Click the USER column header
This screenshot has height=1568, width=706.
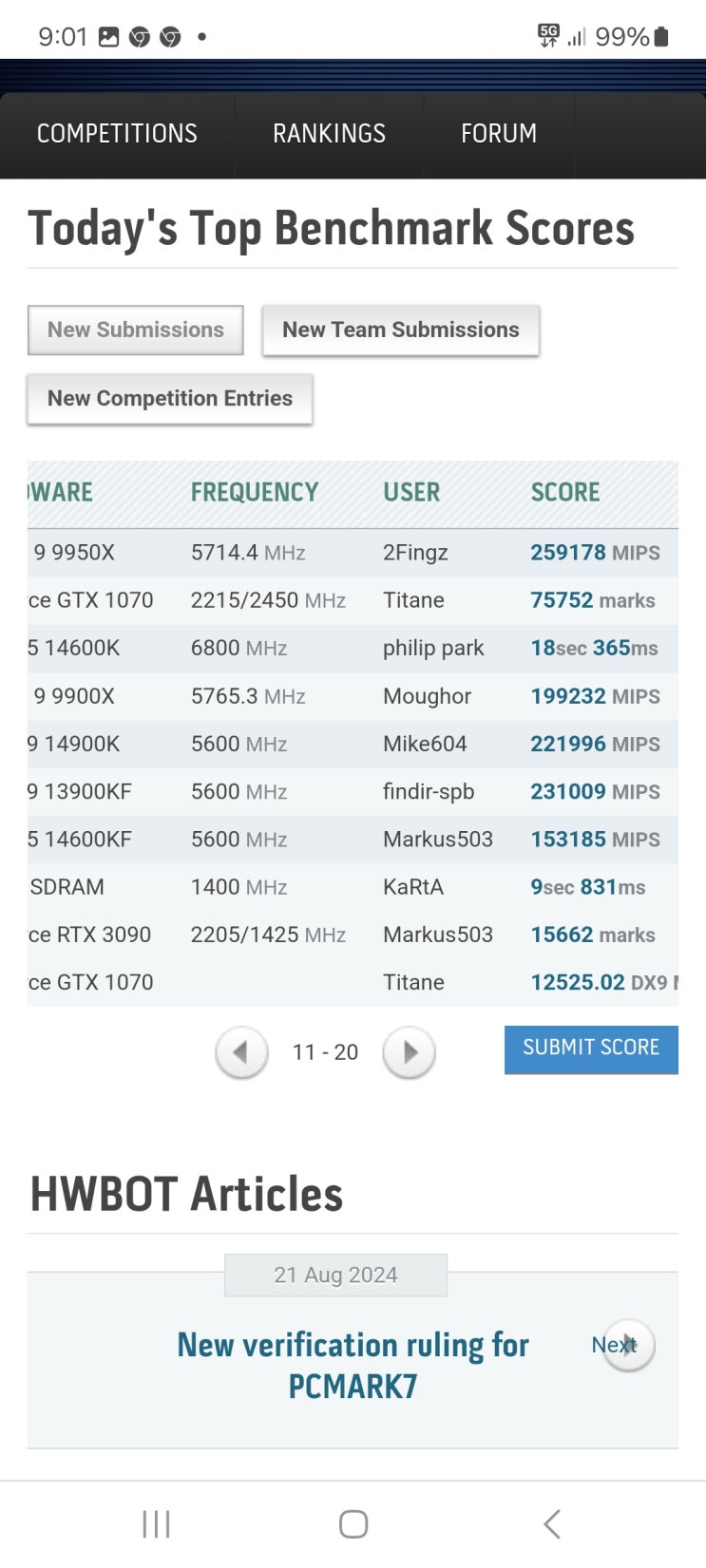click(411, 492)
